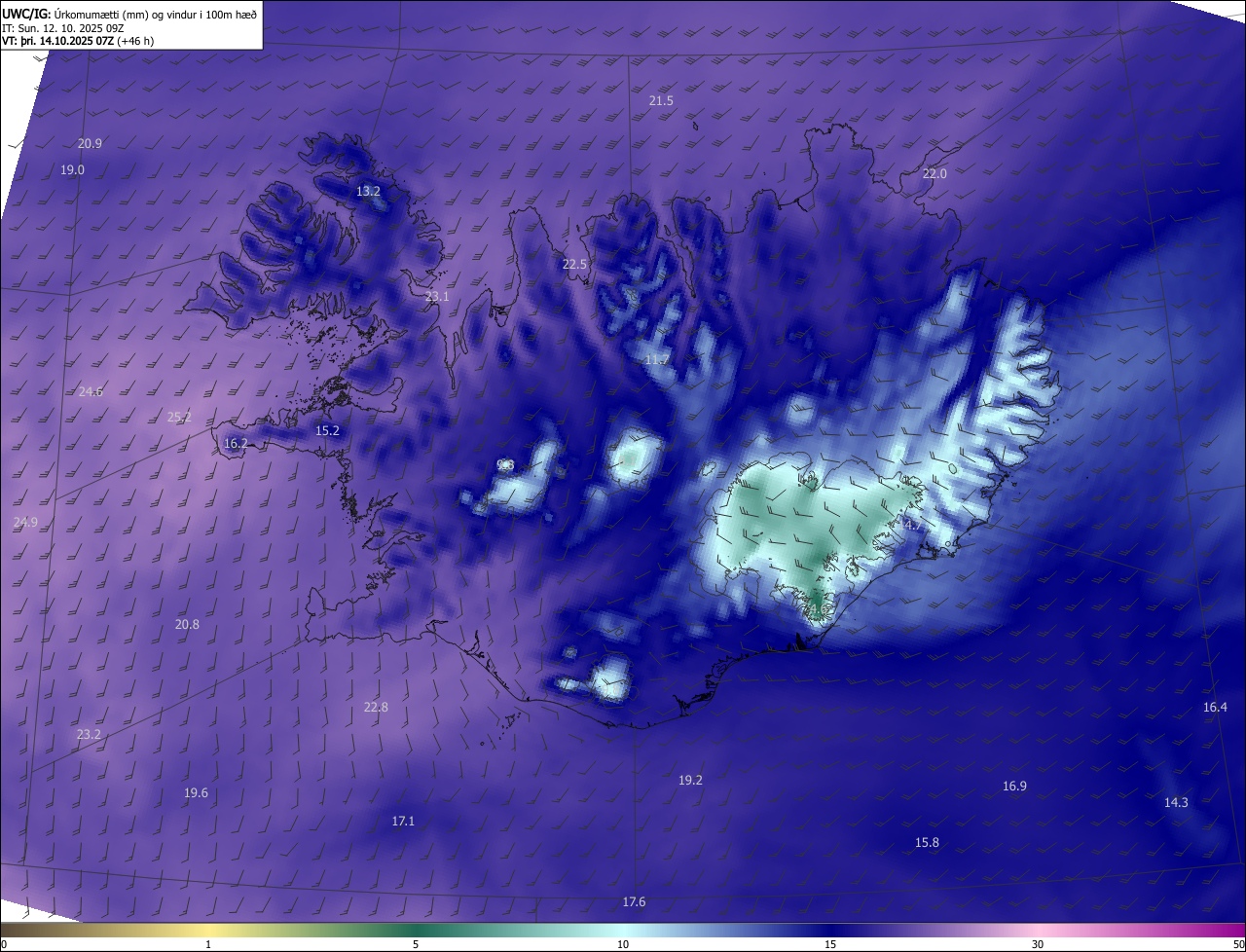Click the value 23.2 on the map
1246x952 pixels.
[x=89, y=735]
